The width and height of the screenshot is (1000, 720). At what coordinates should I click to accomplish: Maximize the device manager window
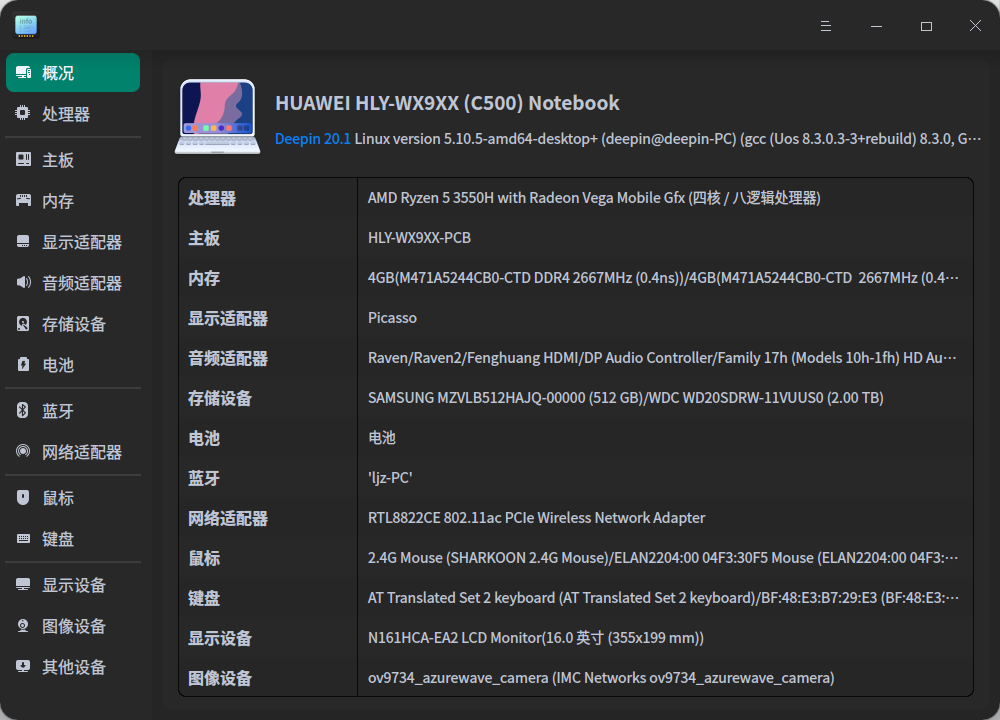pyautogui.click(x=926, y=26)
